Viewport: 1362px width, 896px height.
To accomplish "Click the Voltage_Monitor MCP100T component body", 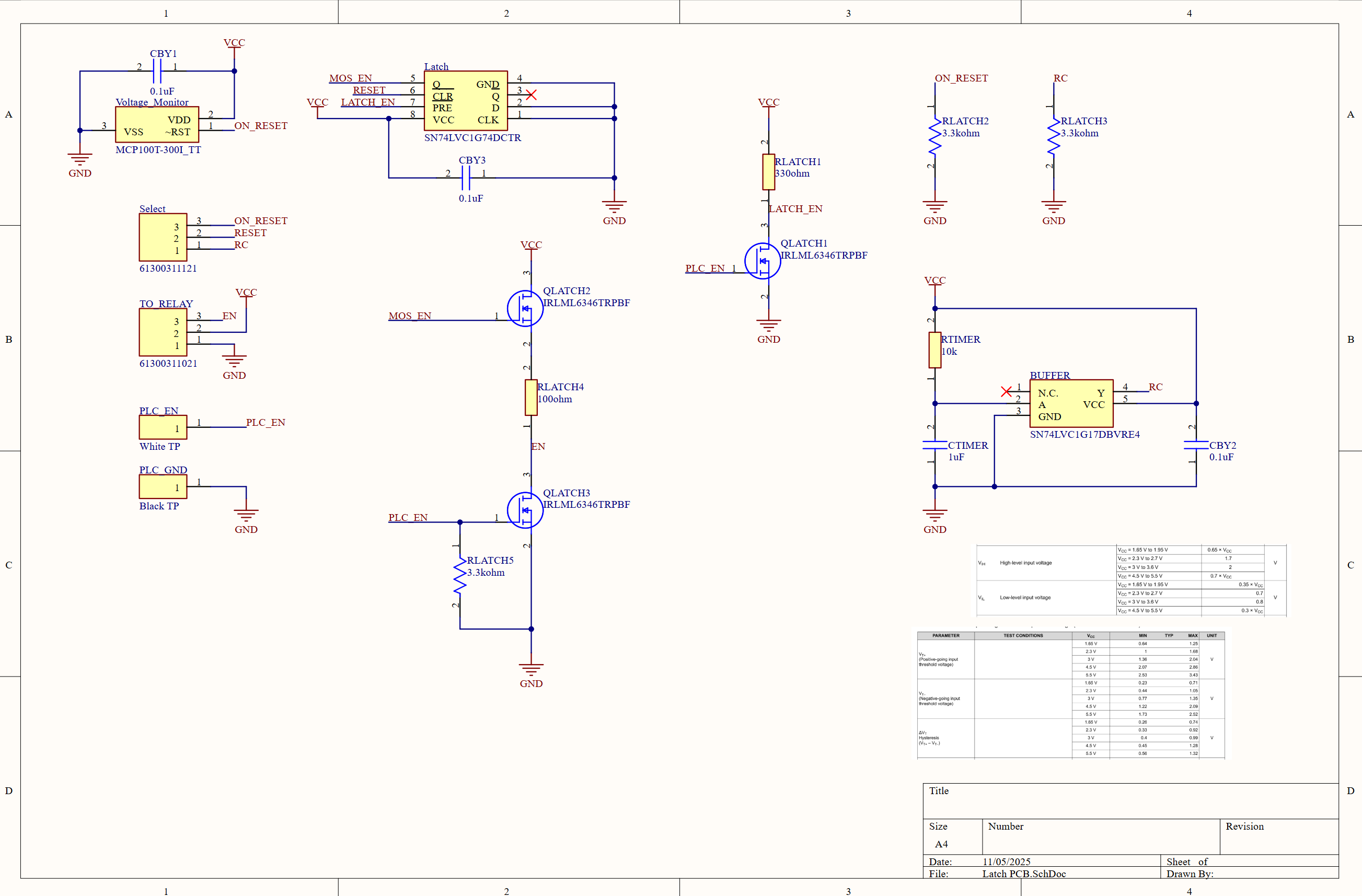I will click(x=157, y=125).
